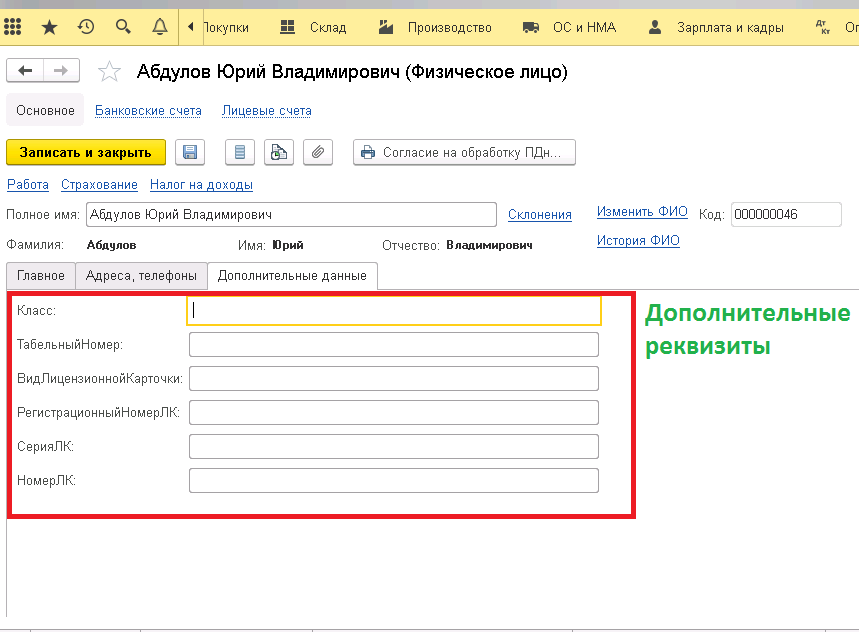Add this person form to favorites
This screenshot has height=632, width=859.
tap(109, 71)
